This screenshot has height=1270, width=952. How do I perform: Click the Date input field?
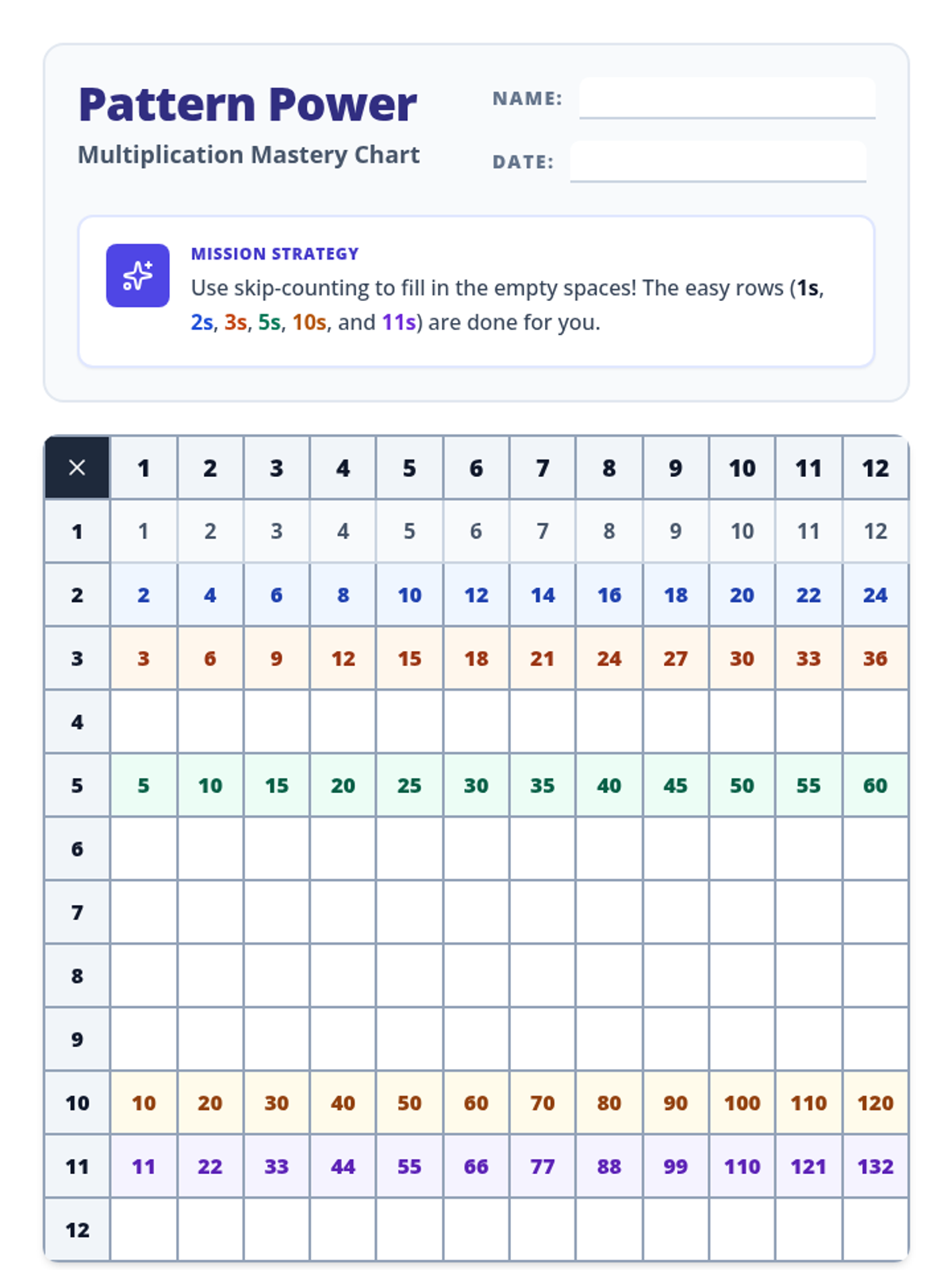[x=717, y=161]
